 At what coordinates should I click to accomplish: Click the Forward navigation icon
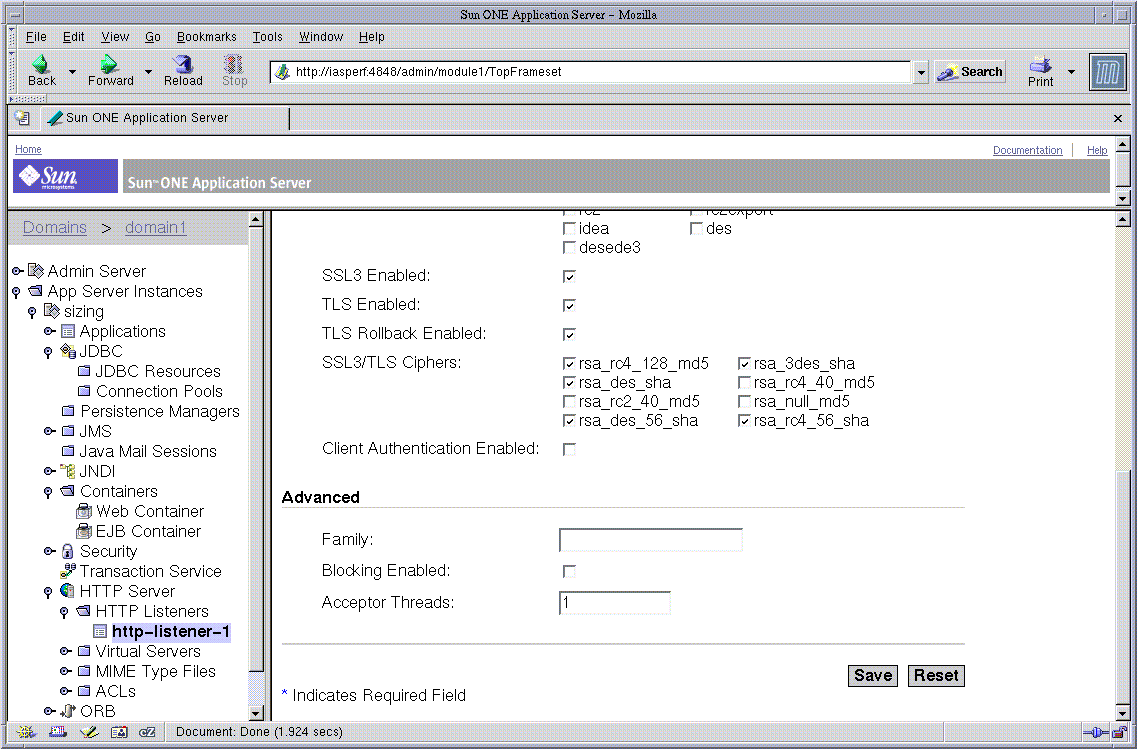point(109,64)
